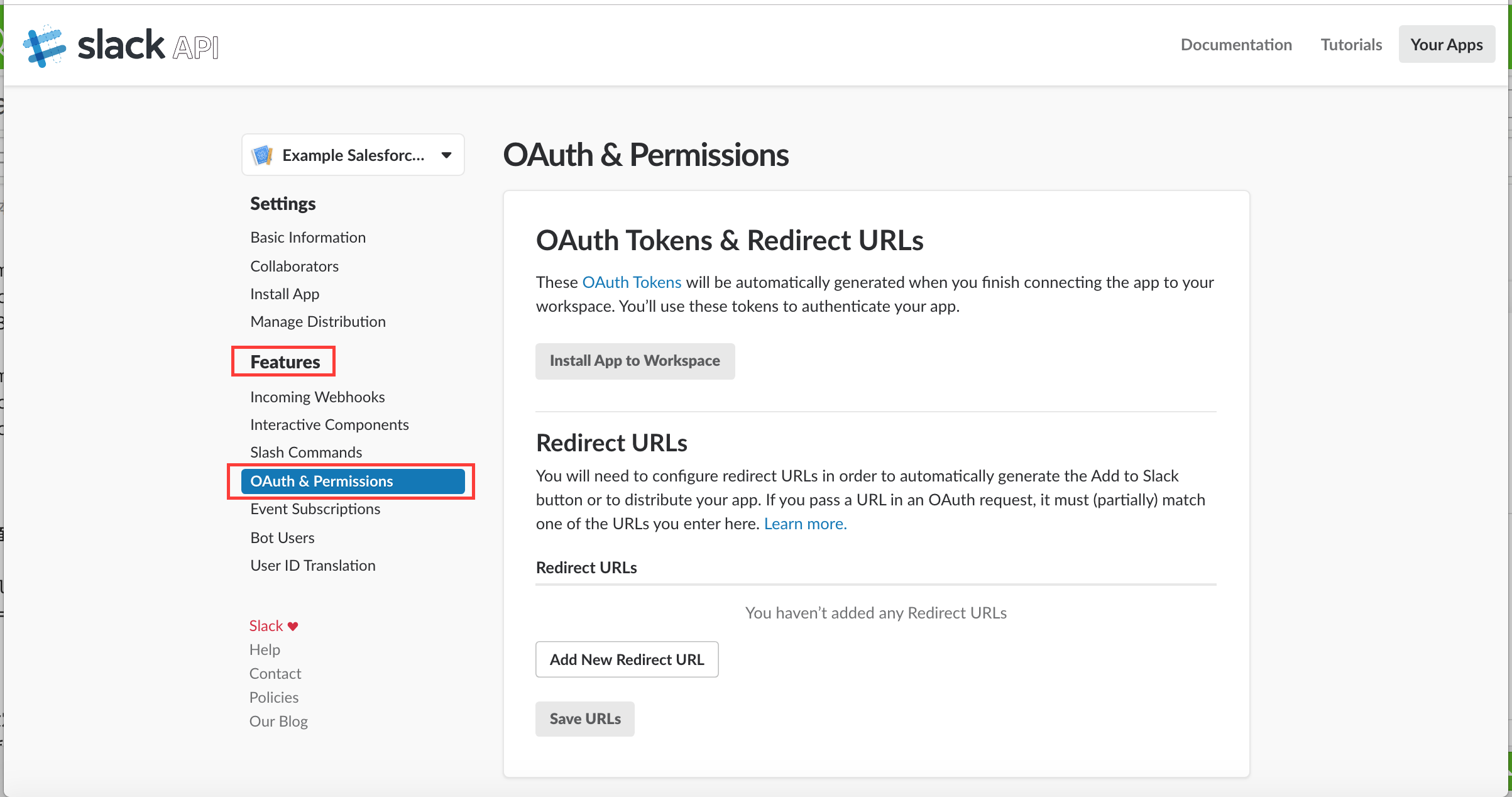Open Event Subscriptions feature
The height and width of the screenshot is (797, 1512).
click(x=315, y=509)
